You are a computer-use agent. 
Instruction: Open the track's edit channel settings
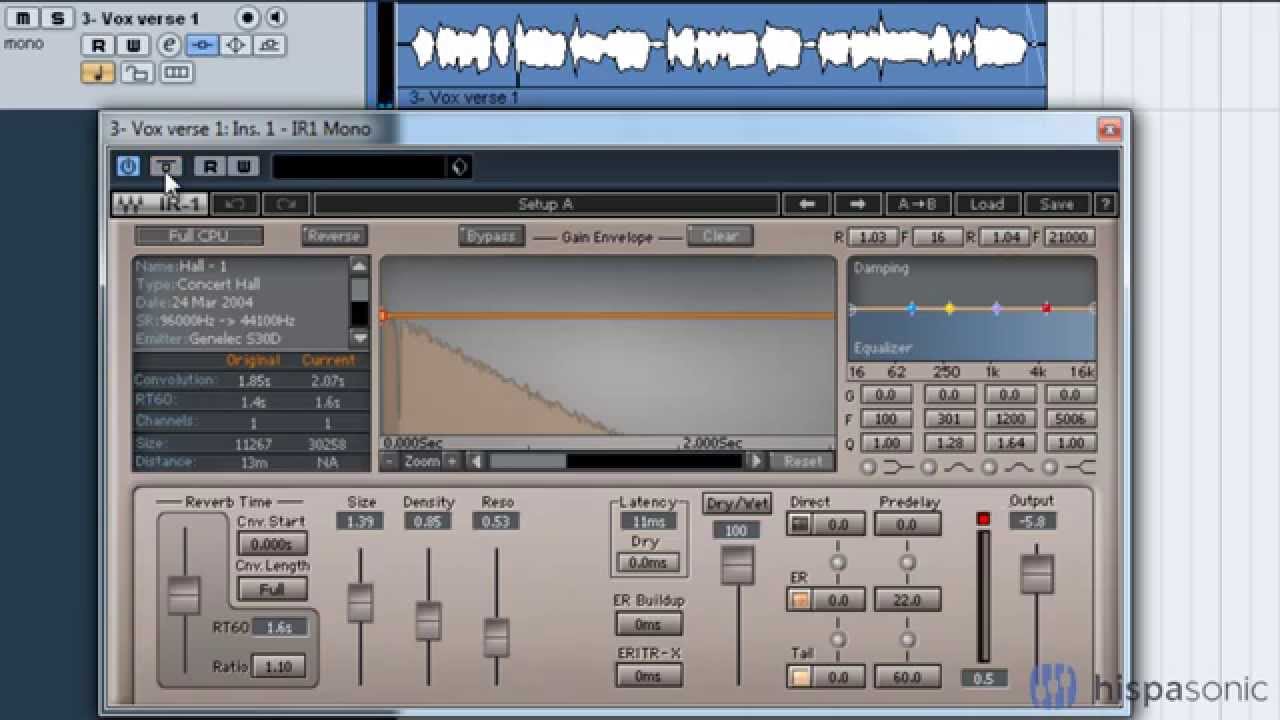(x=169, y=45)
